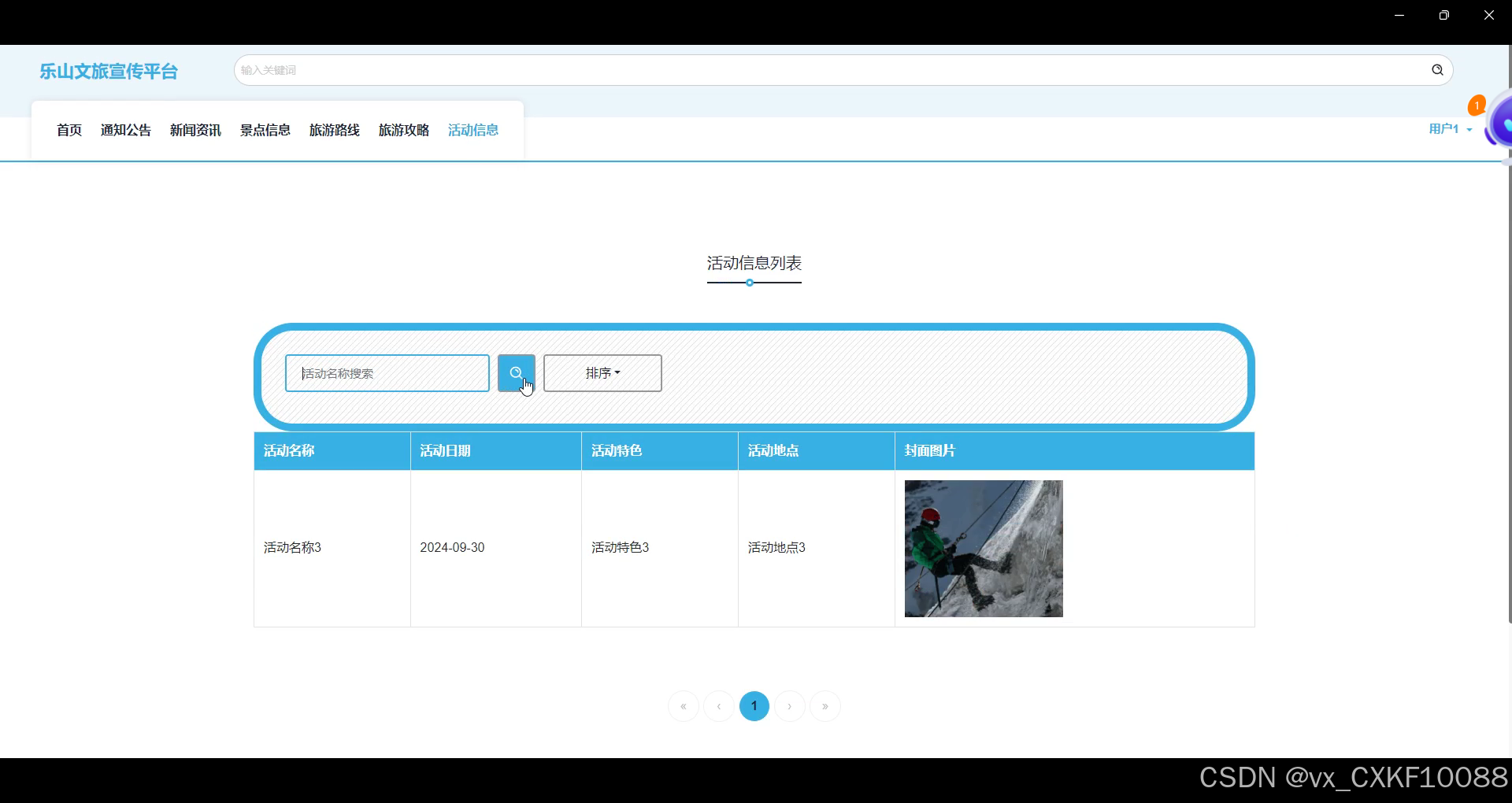Open the 通知公告 nav item
The image size is (1512, 803).
pyautogui.click(x=126, y=131)
